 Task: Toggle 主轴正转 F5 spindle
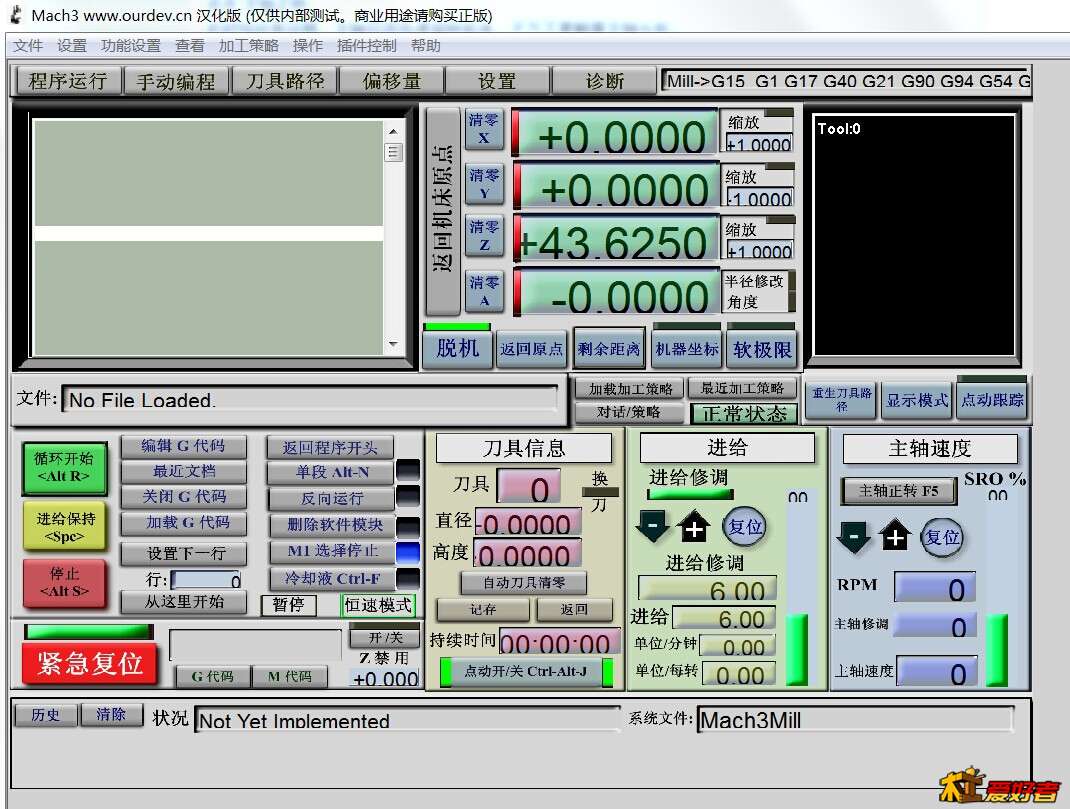pyautogui.click(x=898, y=490)
